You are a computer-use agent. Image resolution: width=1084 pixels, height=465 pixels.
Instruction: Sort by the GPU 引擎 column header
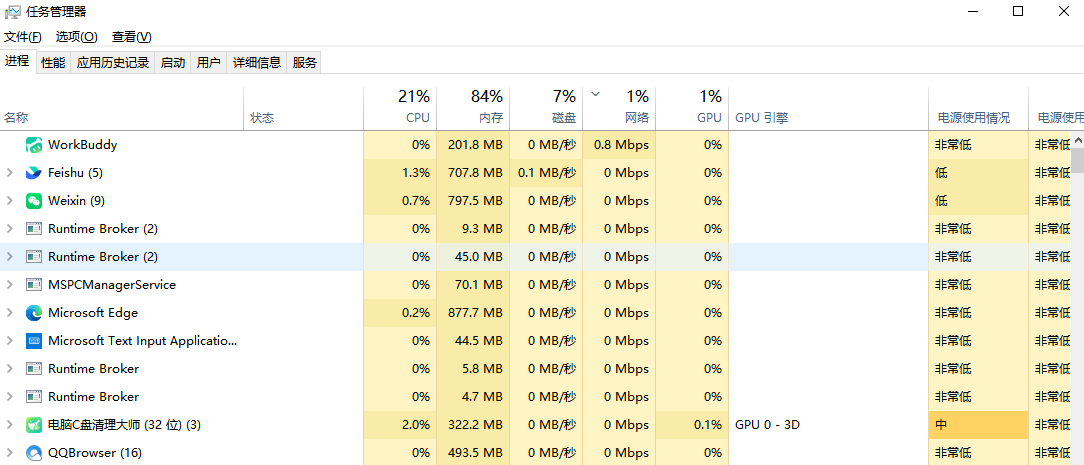point(828,108)
